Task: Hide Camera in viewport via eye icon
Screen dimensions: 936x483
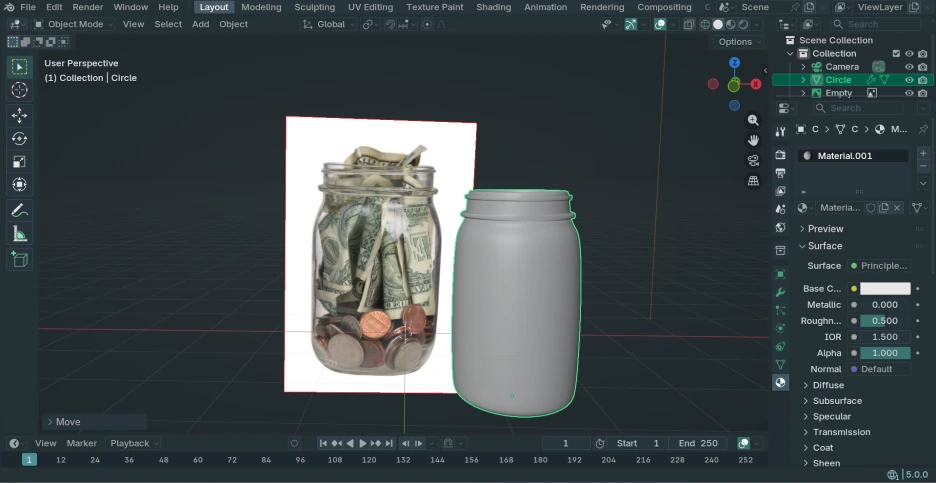Action: tap(909, 67)
